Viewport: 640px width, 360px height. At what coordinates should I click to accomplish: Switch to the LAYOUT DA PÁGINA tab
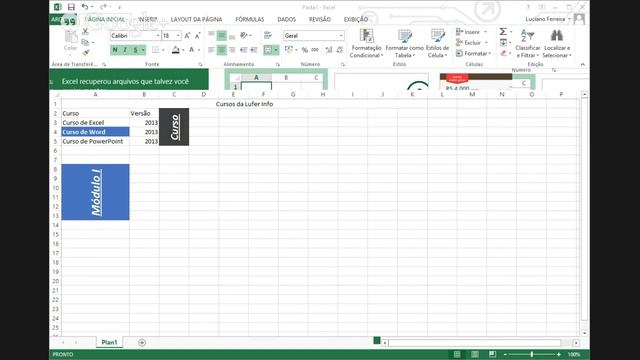click(x=196, y=19)
